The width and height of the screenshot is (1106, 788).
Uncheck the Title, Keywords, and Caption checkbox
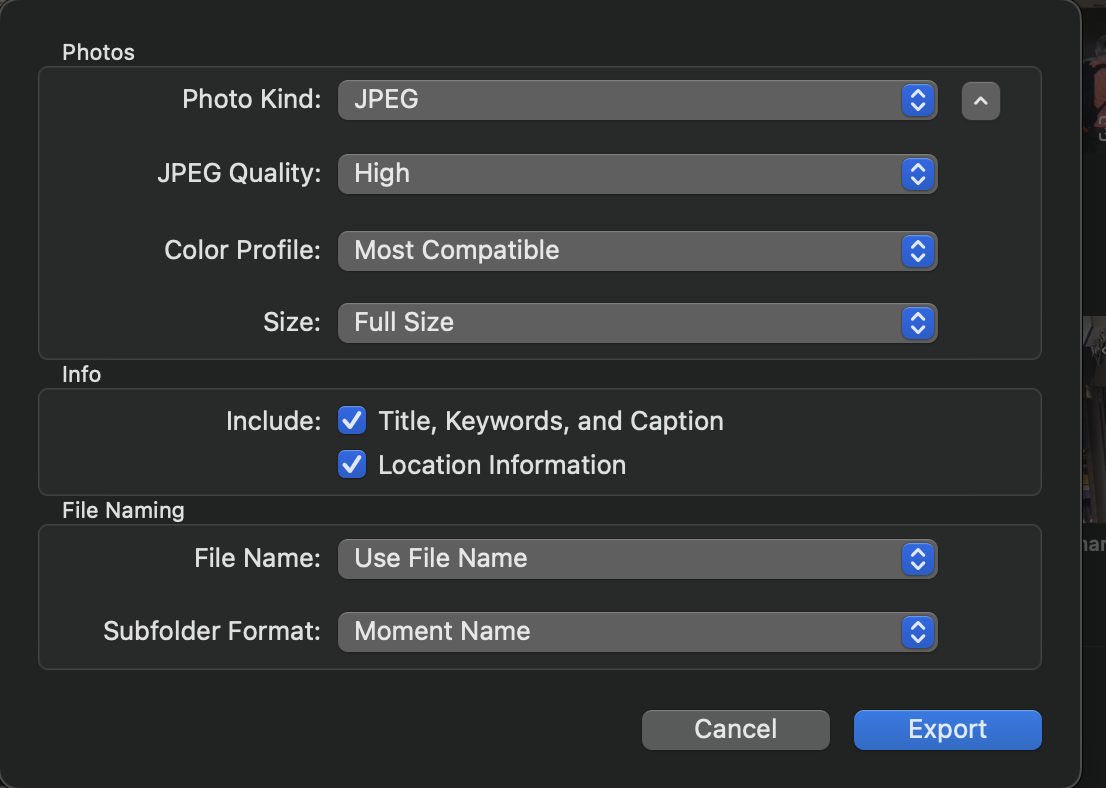(352, 421)
